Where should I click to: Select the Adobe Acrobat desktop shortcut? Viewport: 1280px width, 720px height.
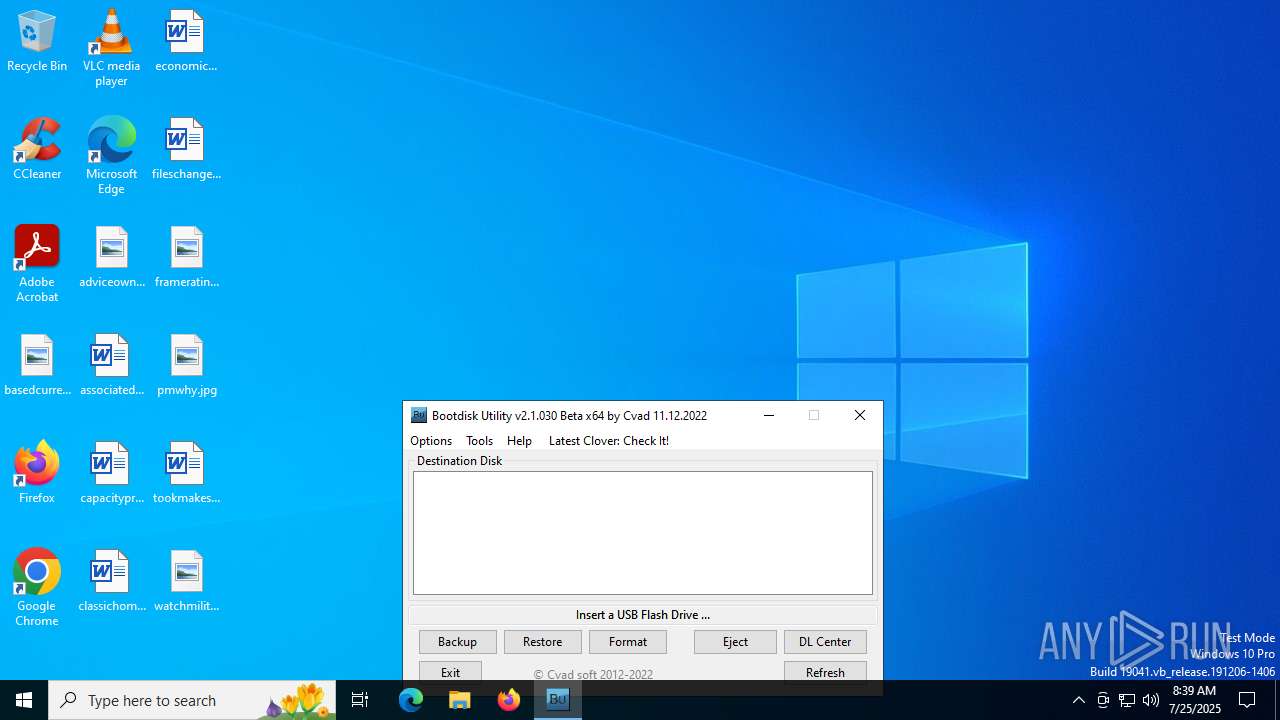(37, 263)
